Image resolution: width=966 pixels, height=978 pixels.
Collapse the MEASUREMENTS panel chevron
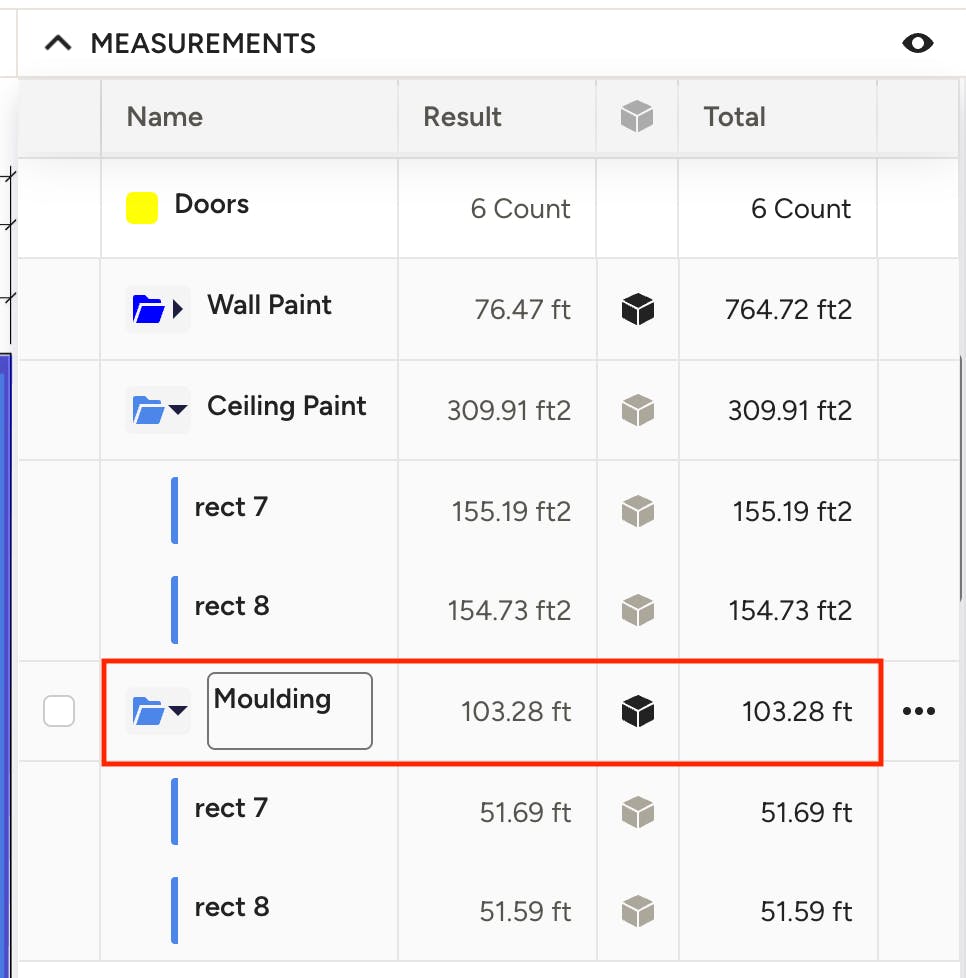point(58,43)
